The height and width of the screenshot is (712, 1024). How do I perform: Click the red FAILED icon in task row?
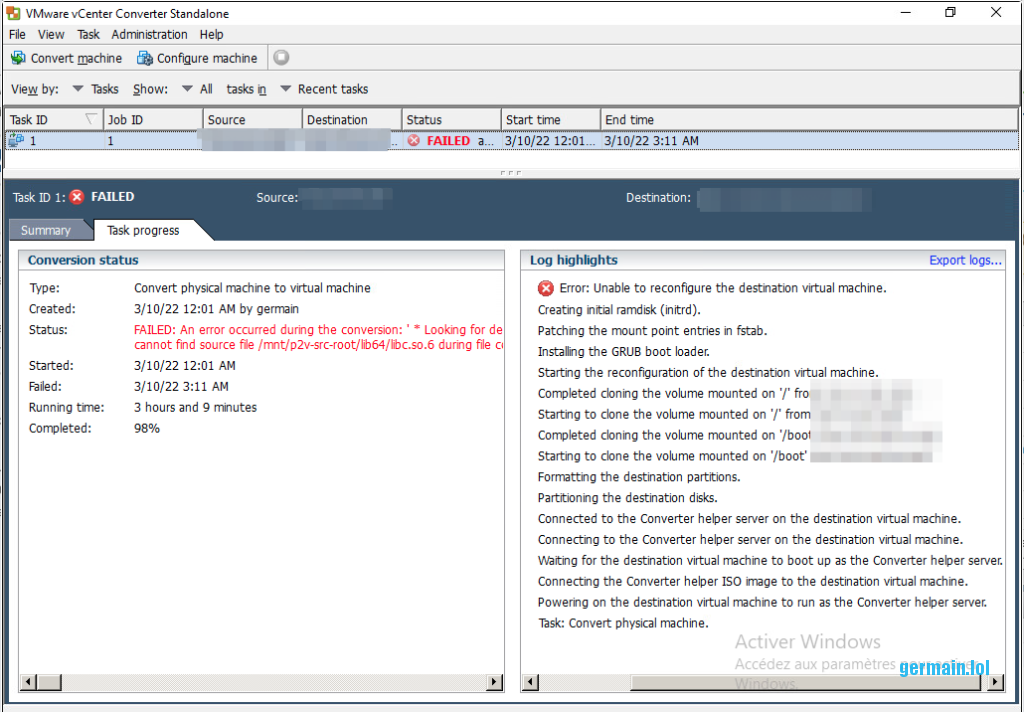pos(414,141)
